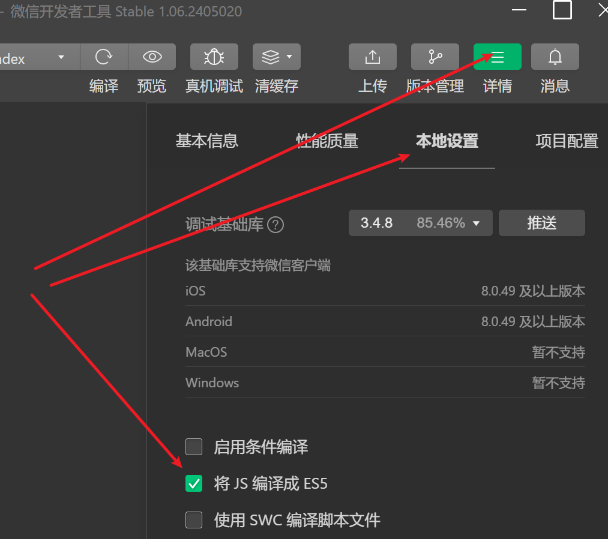Expand the compile mode dropdown arrow
This screenshot has height=539, width=608.
pyautogui.click(x=61, y=57)
